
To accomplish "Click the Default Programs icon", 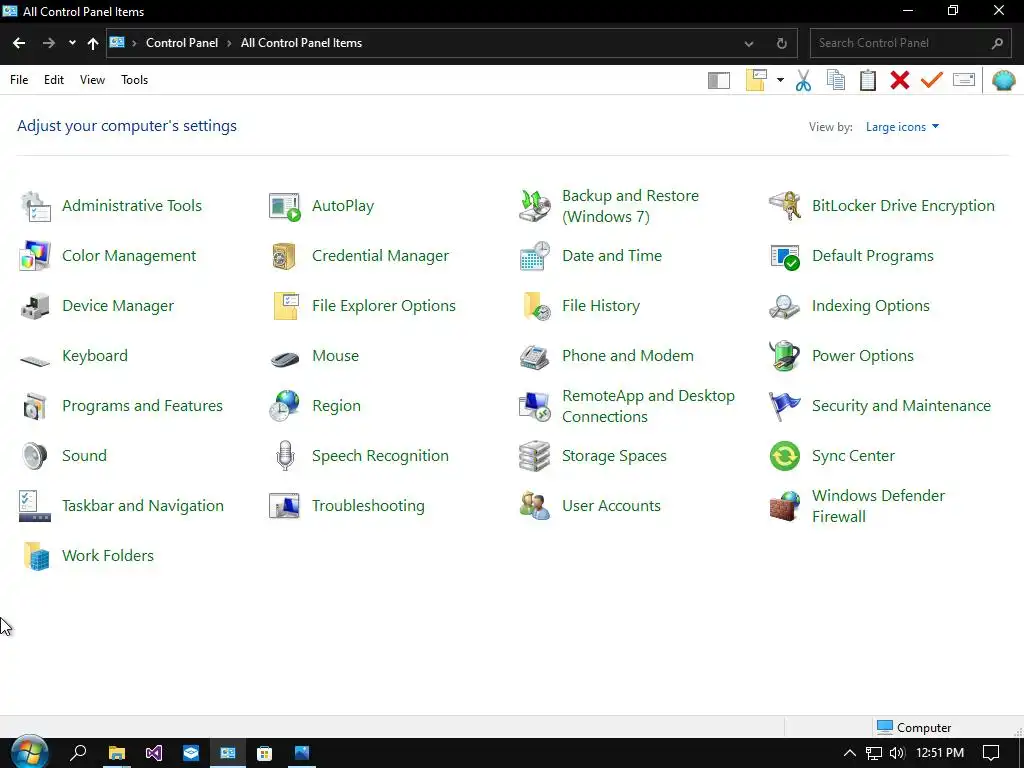I will [x=785, y=256].
